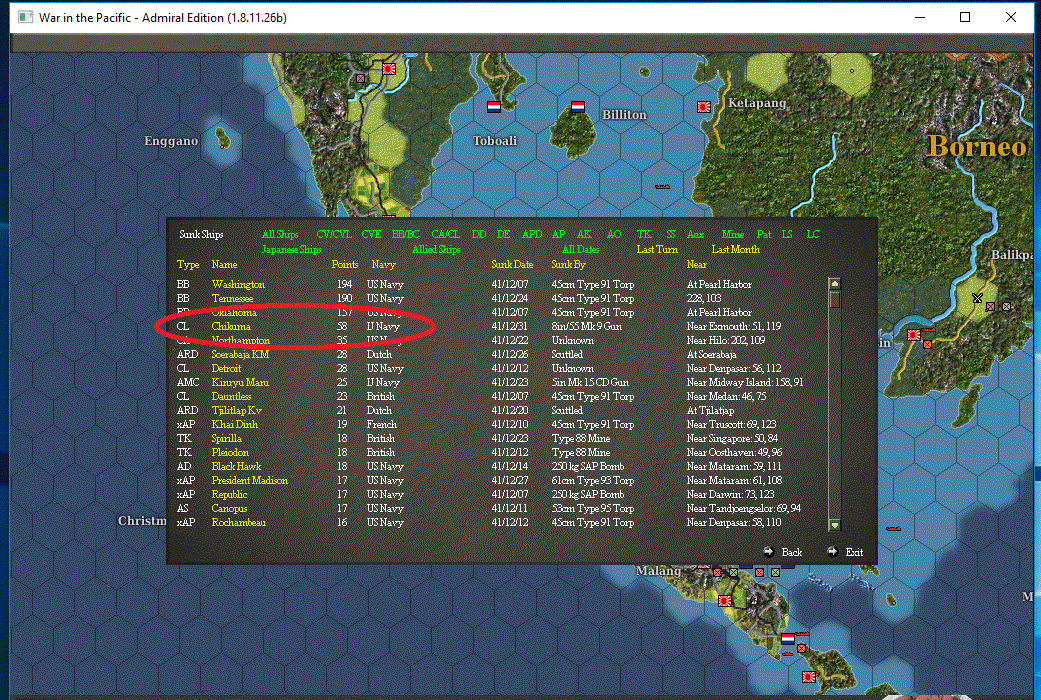Show only Japanese Ships

coord(291,250)
